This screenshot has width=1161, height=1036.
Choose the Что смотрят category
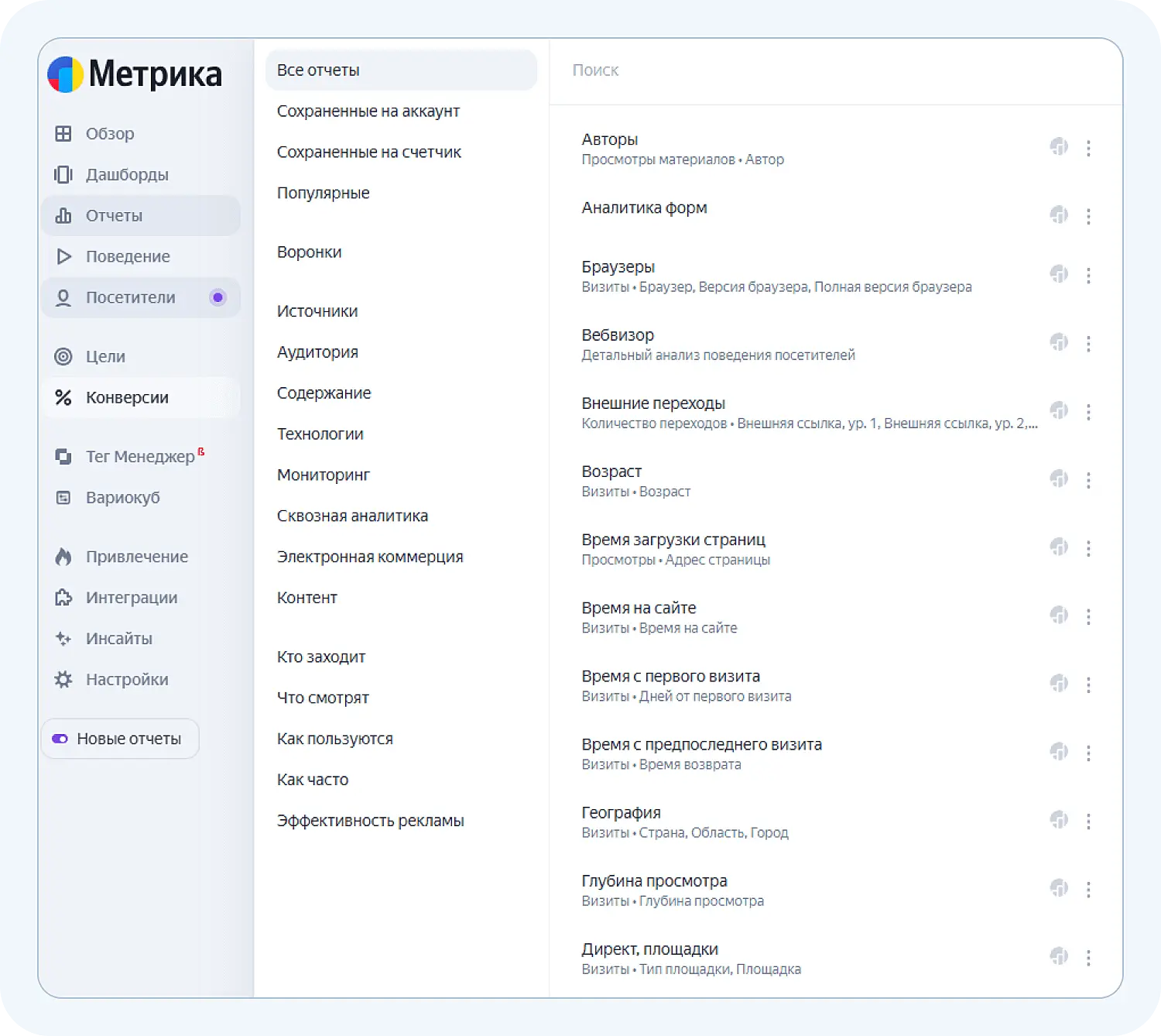(x=323, y=698)
